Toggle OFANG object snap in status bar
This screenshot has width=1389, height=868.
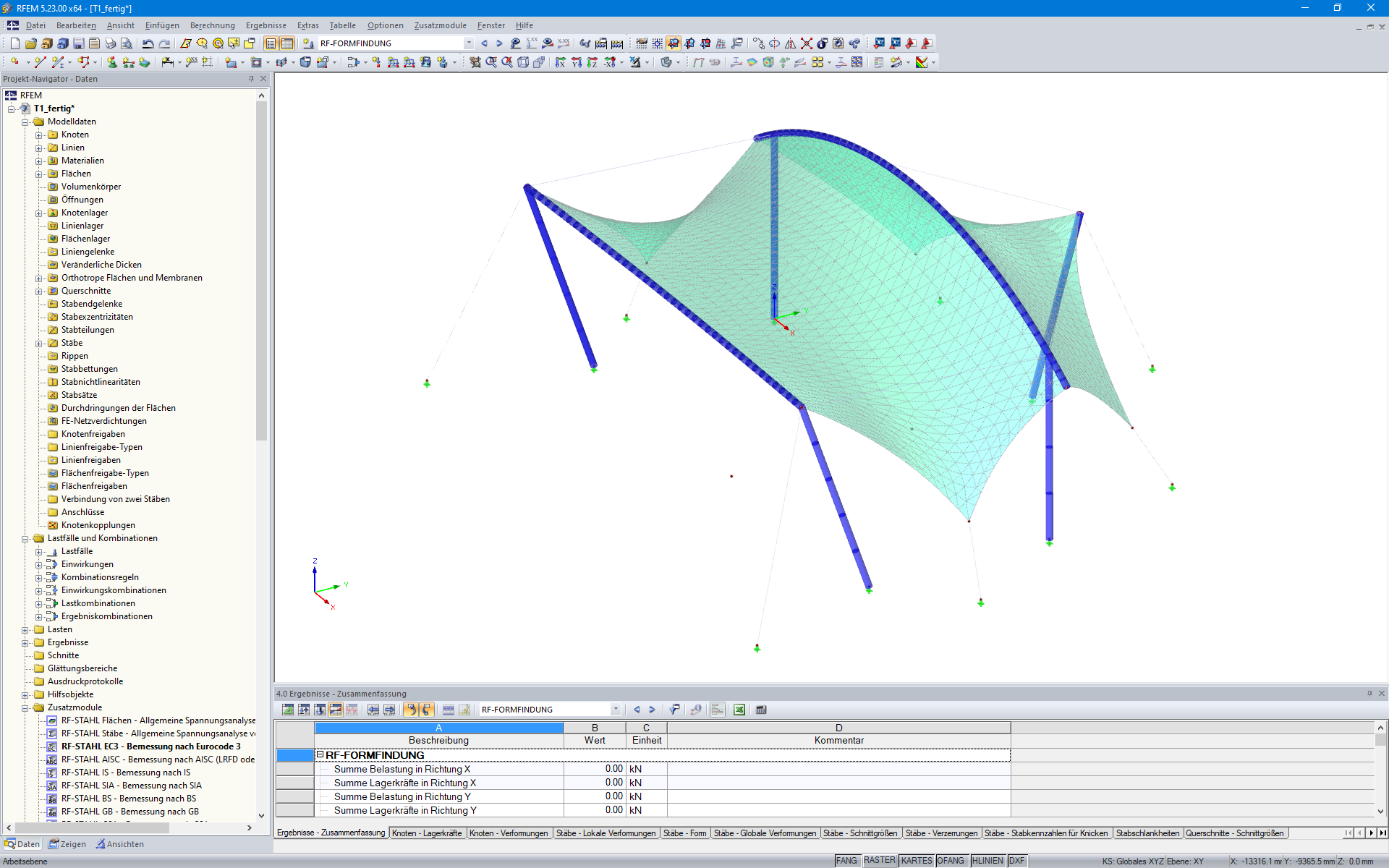951,861
